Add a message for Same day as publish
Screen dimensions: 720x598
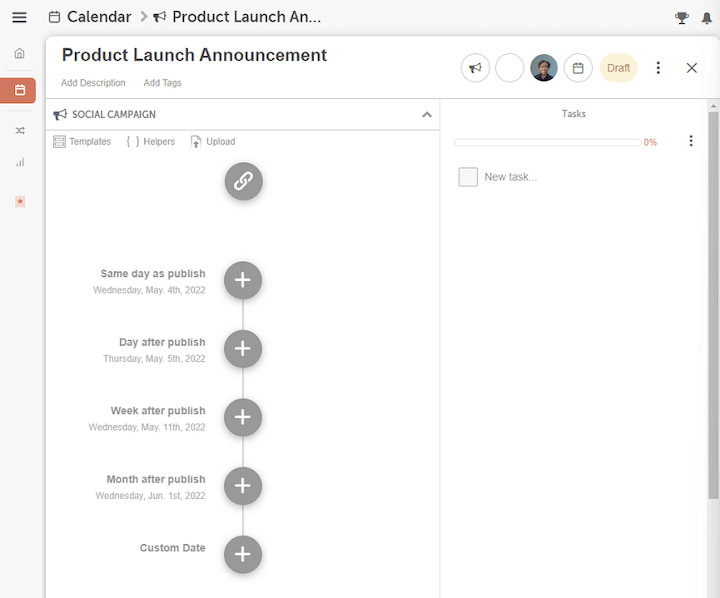(243, 281)
